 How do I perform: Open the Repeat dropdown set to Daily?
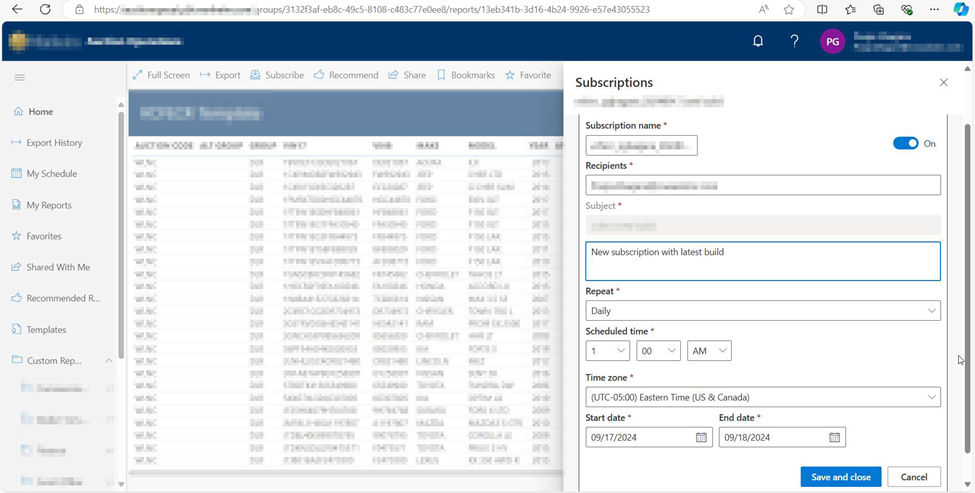coord(763,311)
